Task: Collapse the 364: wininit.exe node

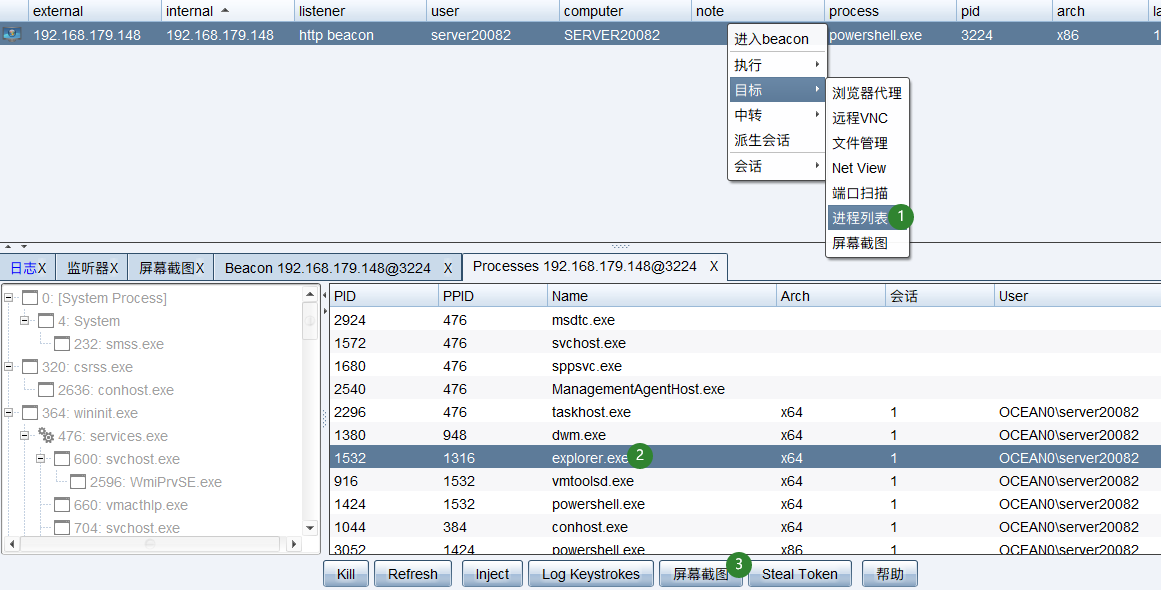Action: 9,412
